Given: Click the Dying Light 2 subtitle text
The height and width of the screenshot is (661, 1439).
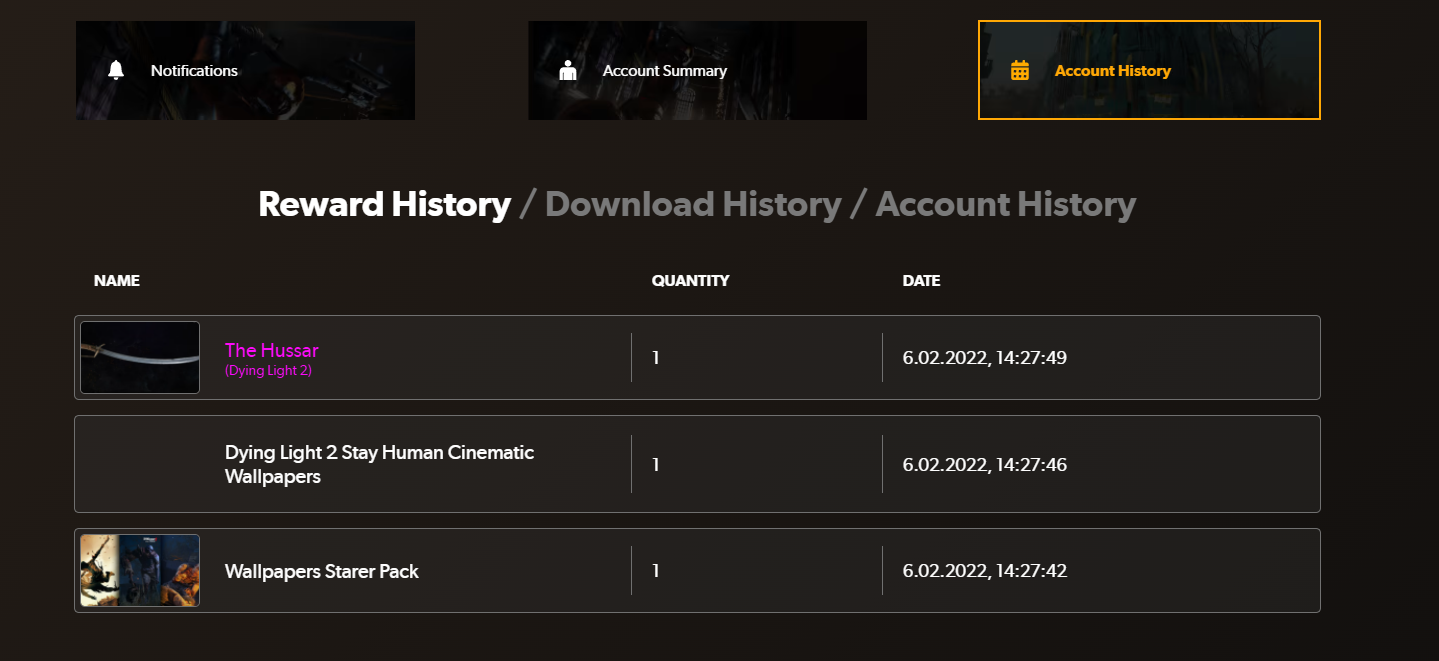Looking at the screenshot, I should [x=268, y=371].
